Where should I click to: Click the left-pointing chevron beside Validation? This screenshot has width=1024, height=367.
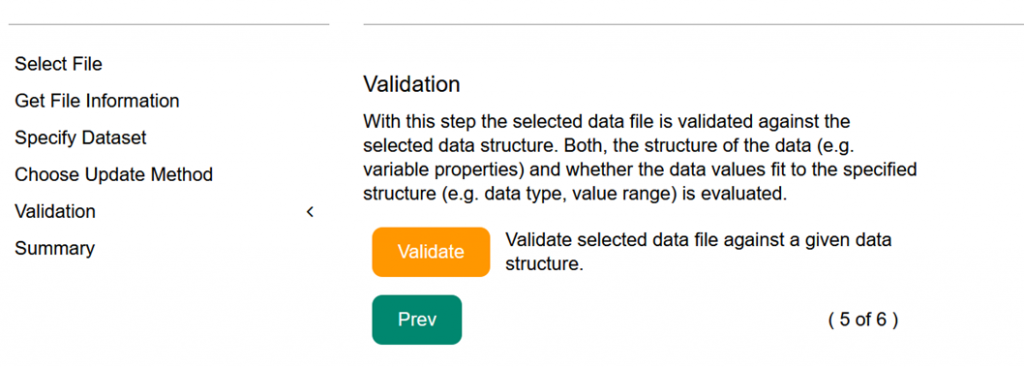(310, 212)
